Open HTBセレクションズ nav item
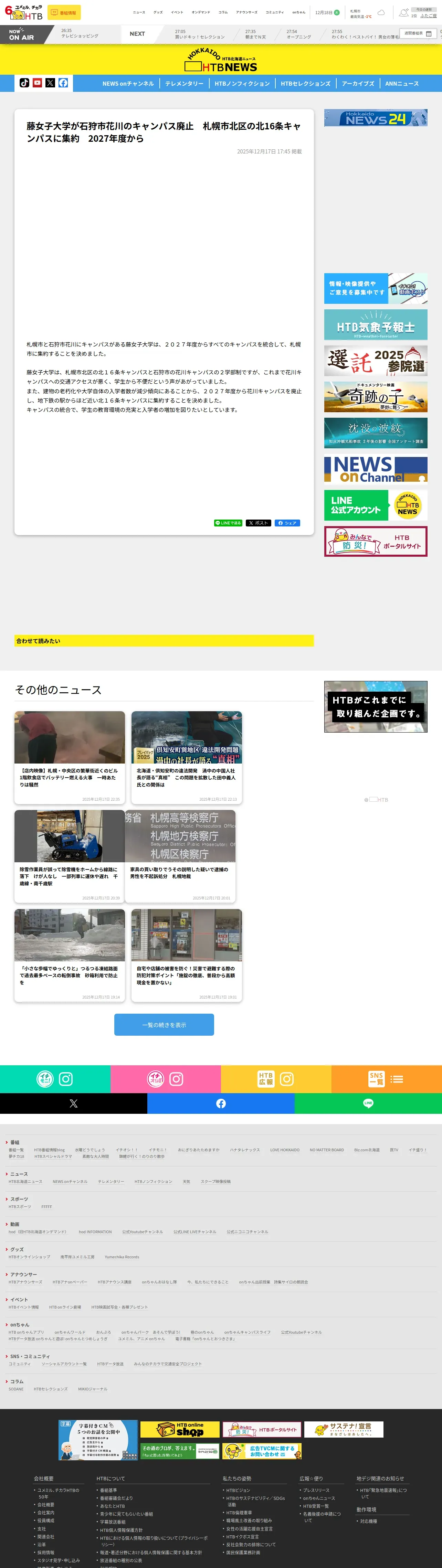442x1568 pixels. tap(306, 83)
